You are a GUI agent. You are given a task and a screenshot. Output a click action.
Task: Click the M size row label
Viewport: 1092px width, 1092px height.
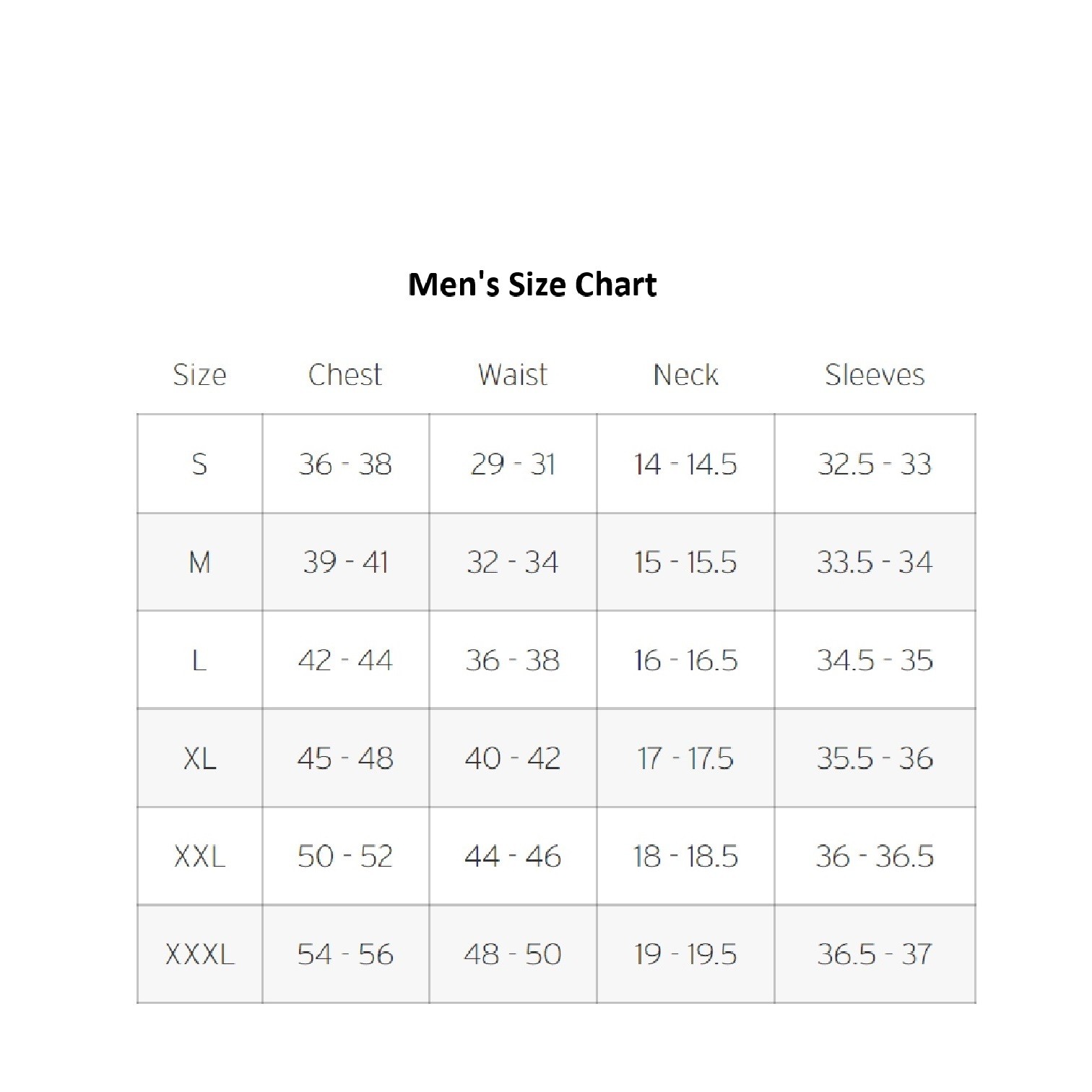click(199, 562)
